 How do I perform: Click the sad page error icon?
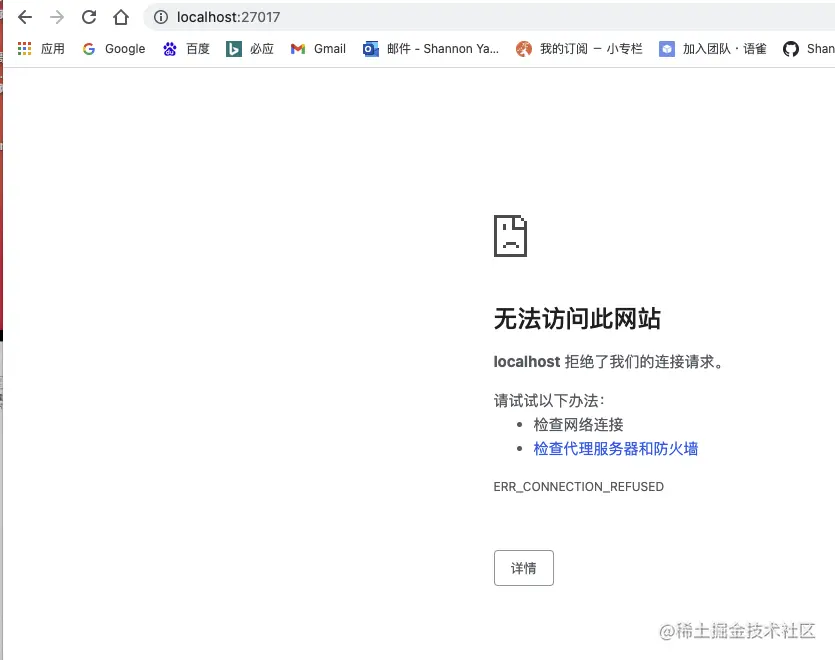tap(510, 236)
